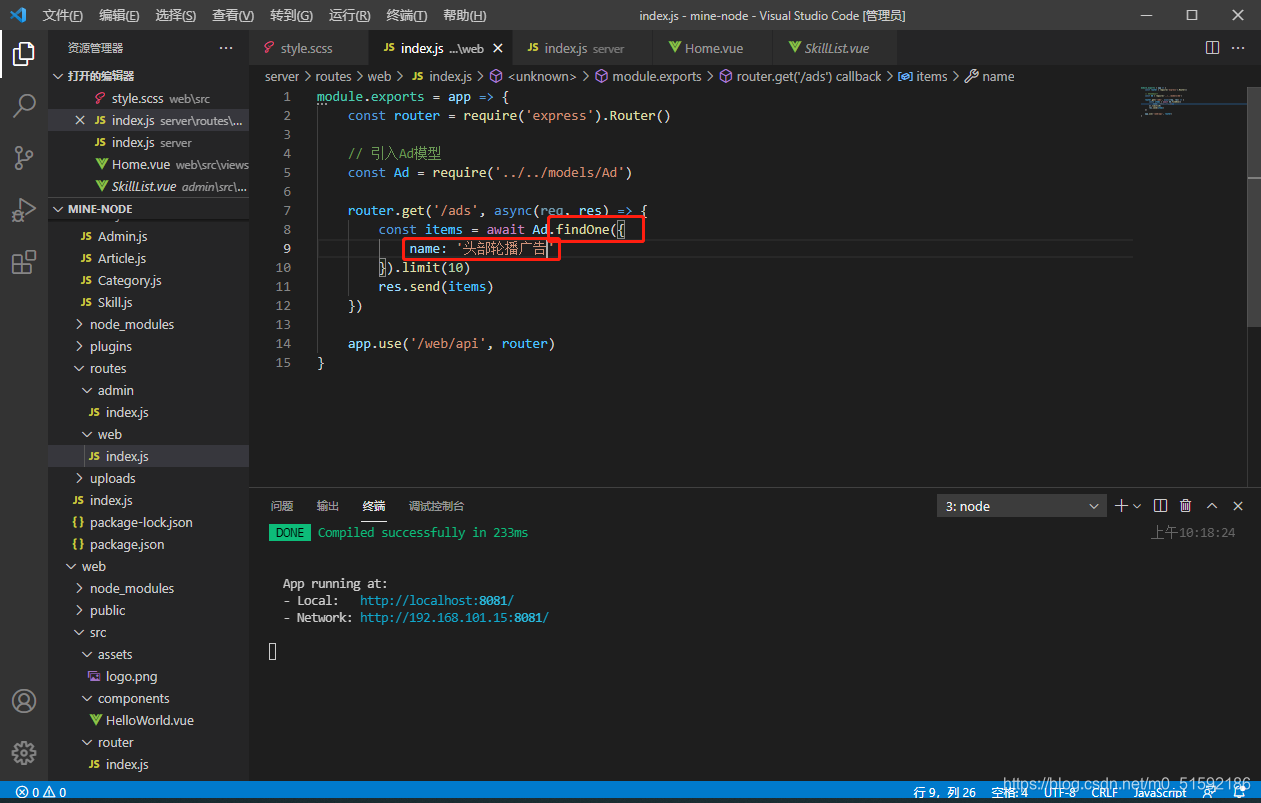Click errors and warnings count in status bar

(41, 792)
